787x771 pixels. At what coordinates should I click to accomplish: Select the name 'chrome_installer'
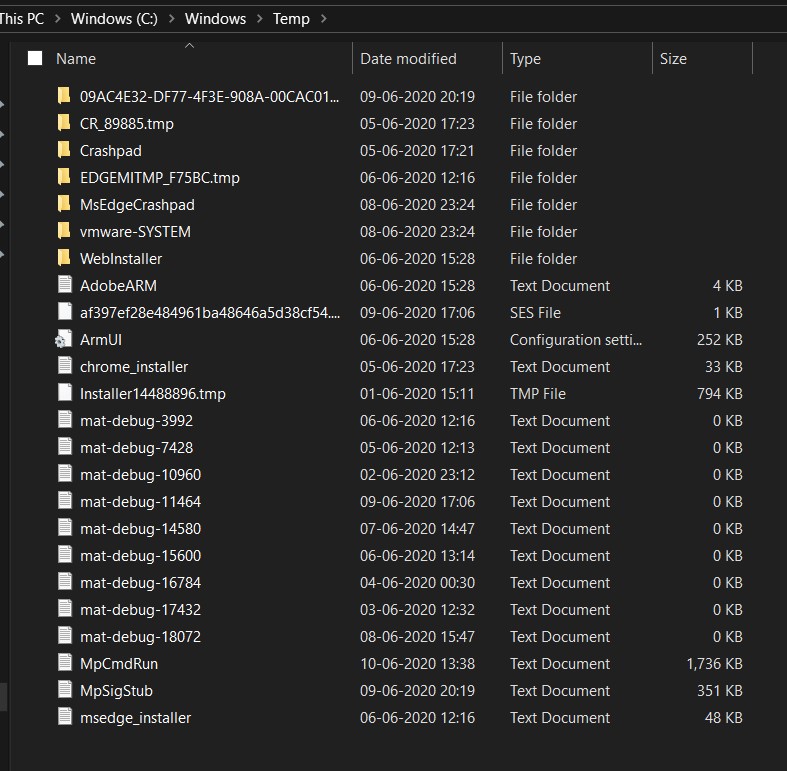click(134, 367)
